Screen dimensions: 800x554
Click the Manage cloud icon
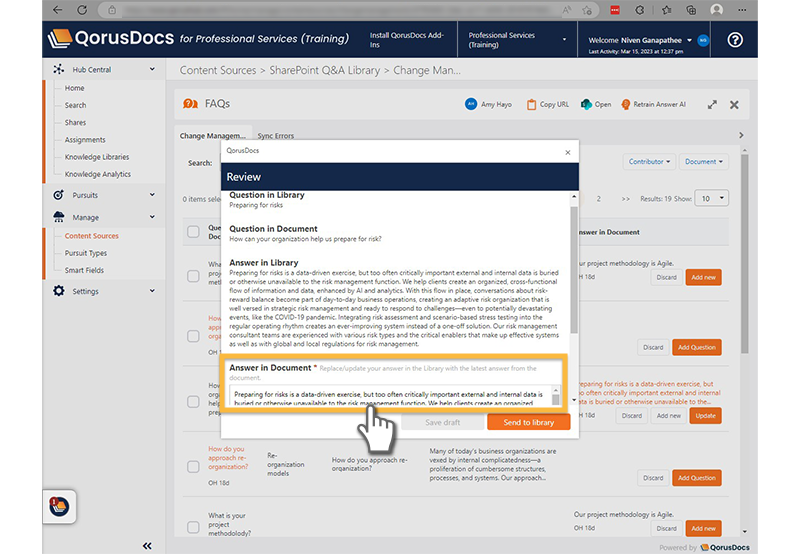tap(59, 217)
